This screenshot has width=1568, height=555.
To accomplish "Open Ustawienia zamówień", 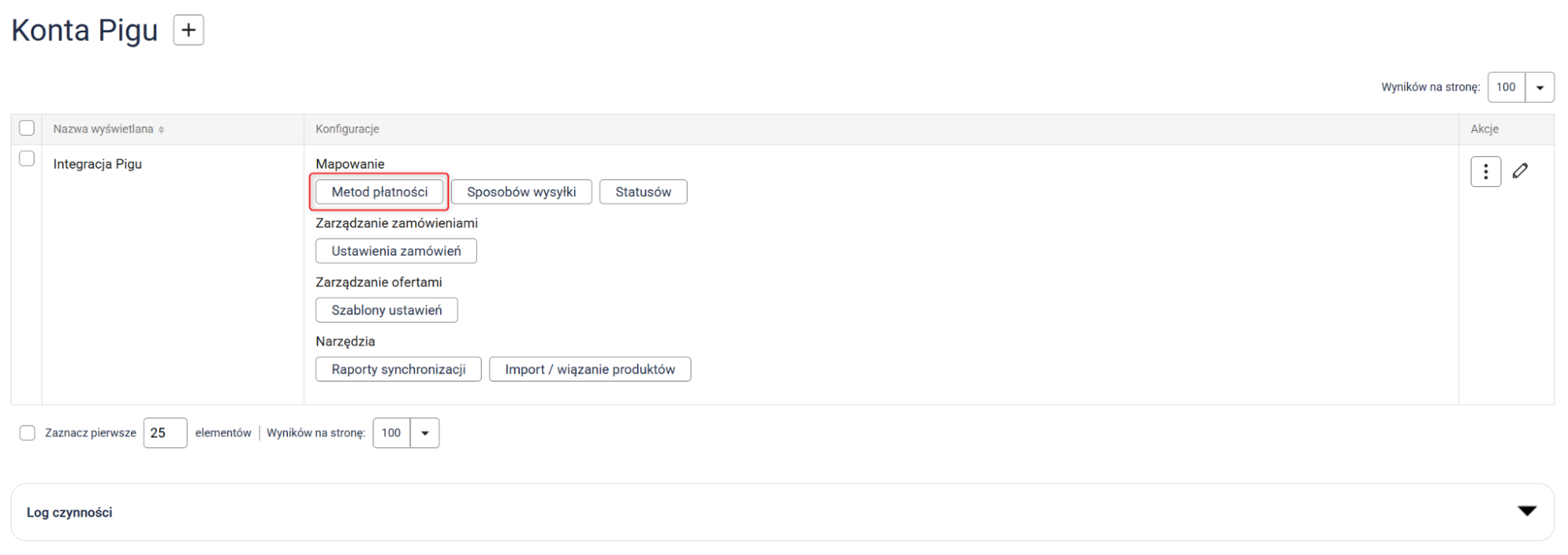I will pos(396,251).
